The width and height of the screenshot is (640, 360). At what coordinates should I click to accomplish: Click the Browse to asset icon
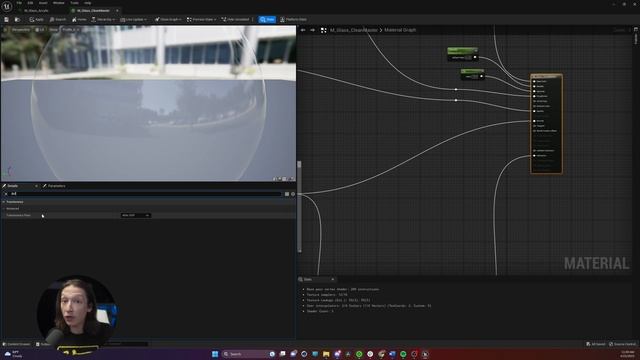pos(17,19)
